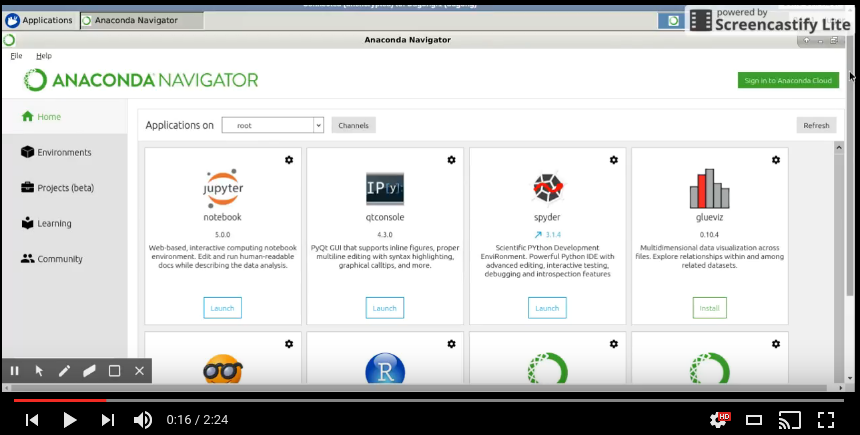The image size is (860, 435).
Task: Click the spyder 3.1.4 update arrow
Action: coord(538,235)
